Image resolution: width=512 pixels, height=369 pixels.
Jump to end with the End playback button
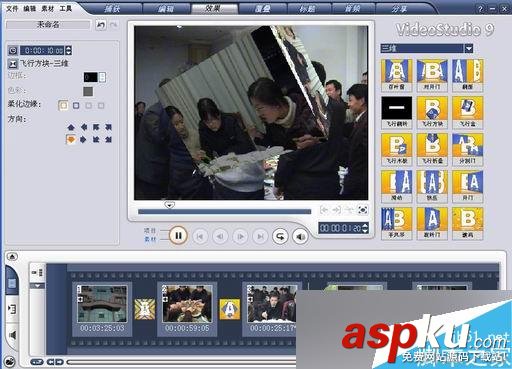point(260,237)
